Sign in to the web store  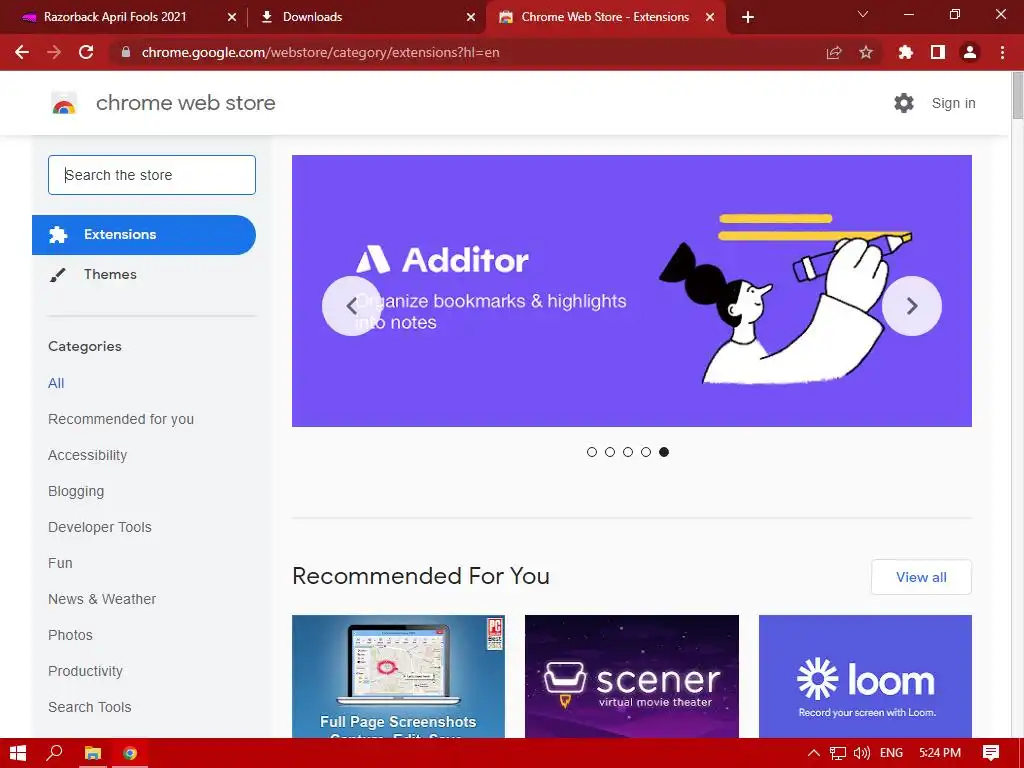953,103
